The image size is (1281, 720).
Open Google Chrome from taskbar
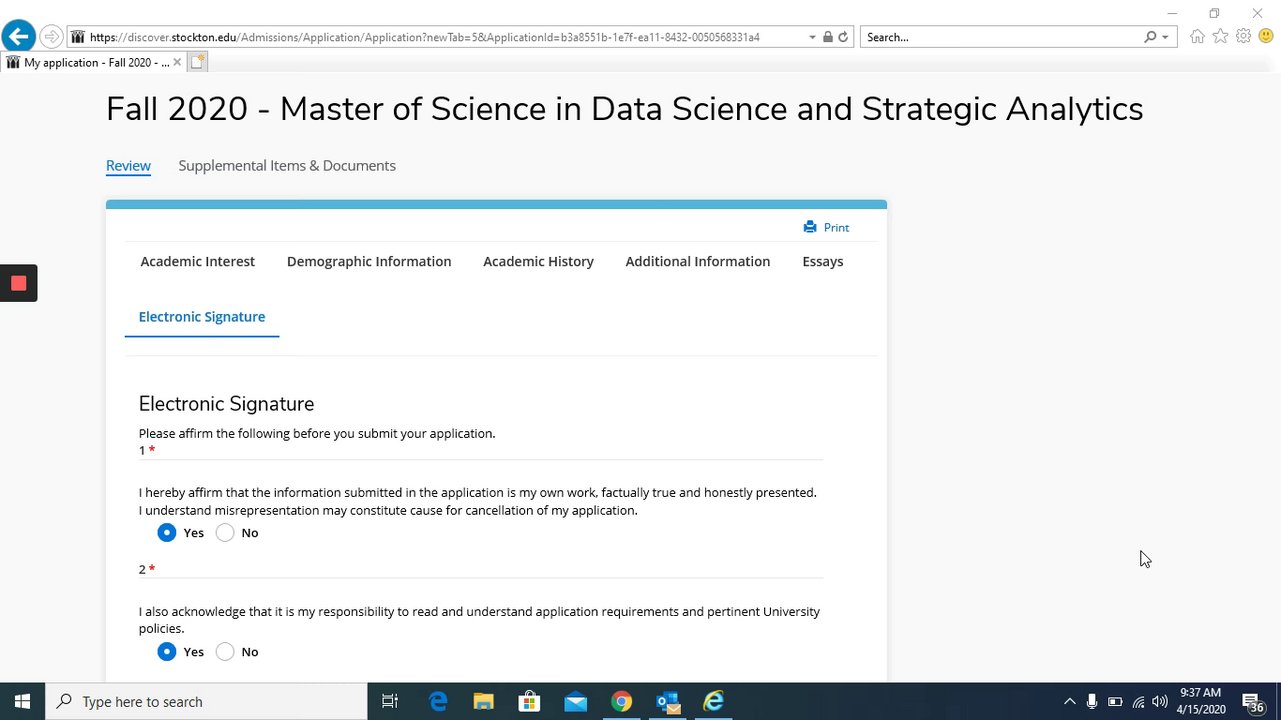click(621, 702)
